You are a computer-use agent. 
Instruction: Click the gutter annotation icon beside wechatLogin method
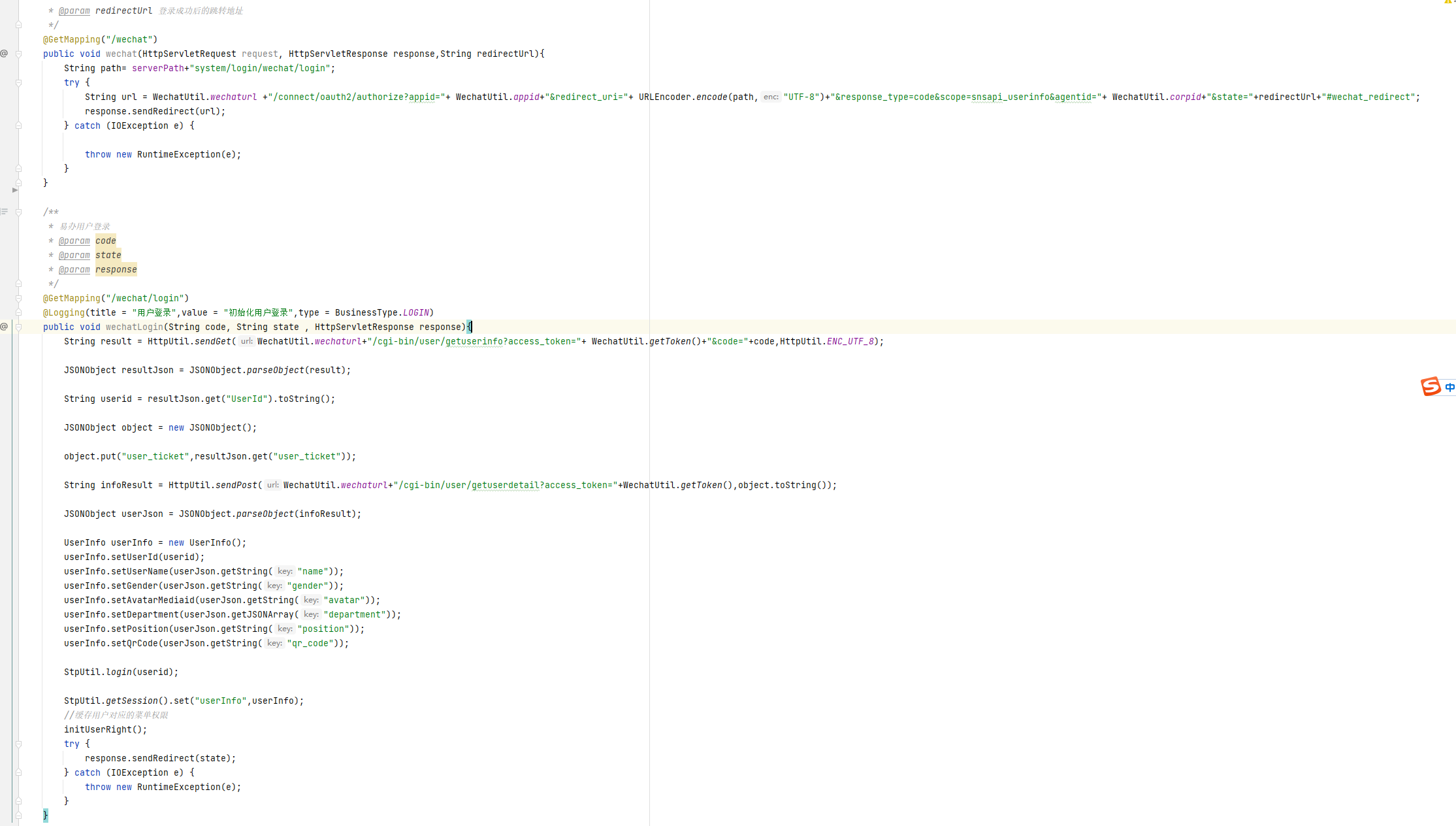4,327
